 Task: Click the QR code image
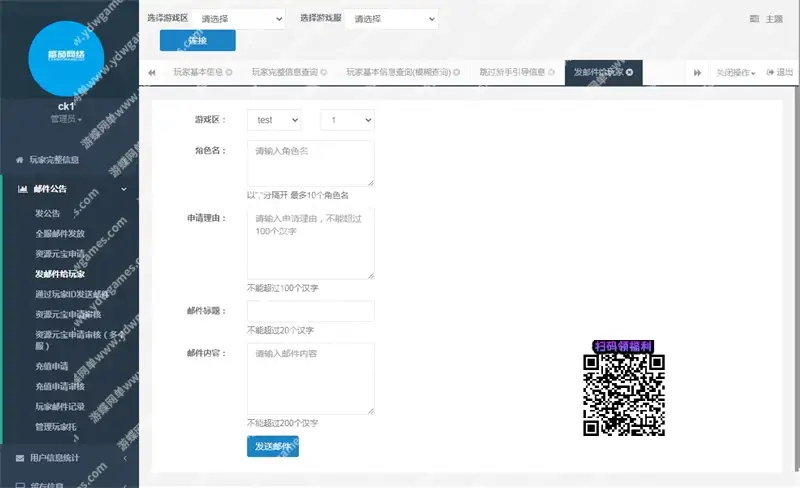[x=623, y=395]
